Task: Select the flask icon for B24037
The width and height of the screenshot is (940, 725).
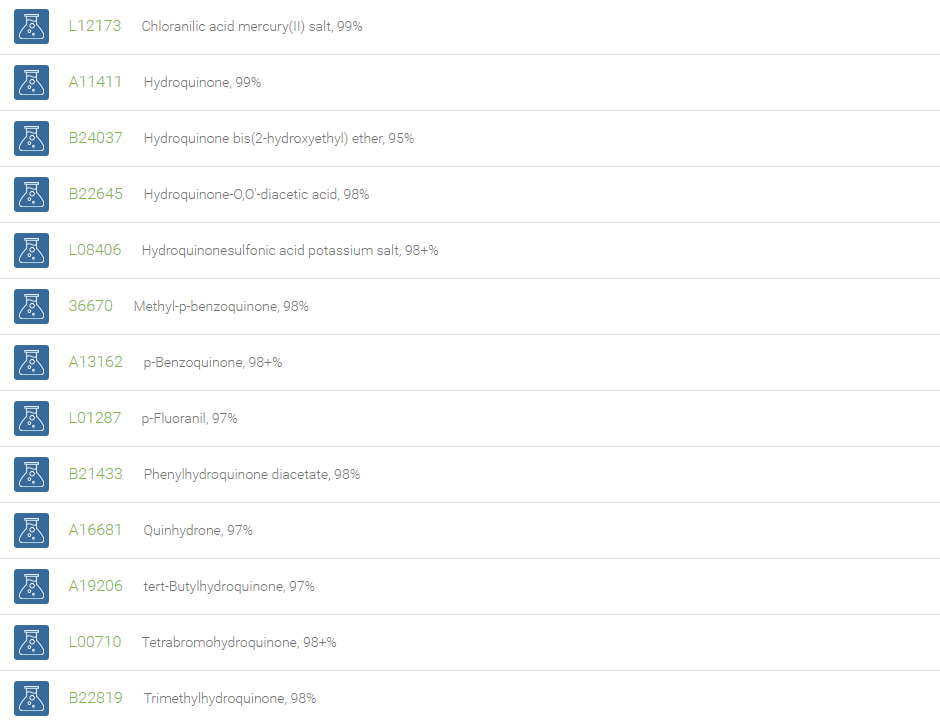Action: (31, 139)
